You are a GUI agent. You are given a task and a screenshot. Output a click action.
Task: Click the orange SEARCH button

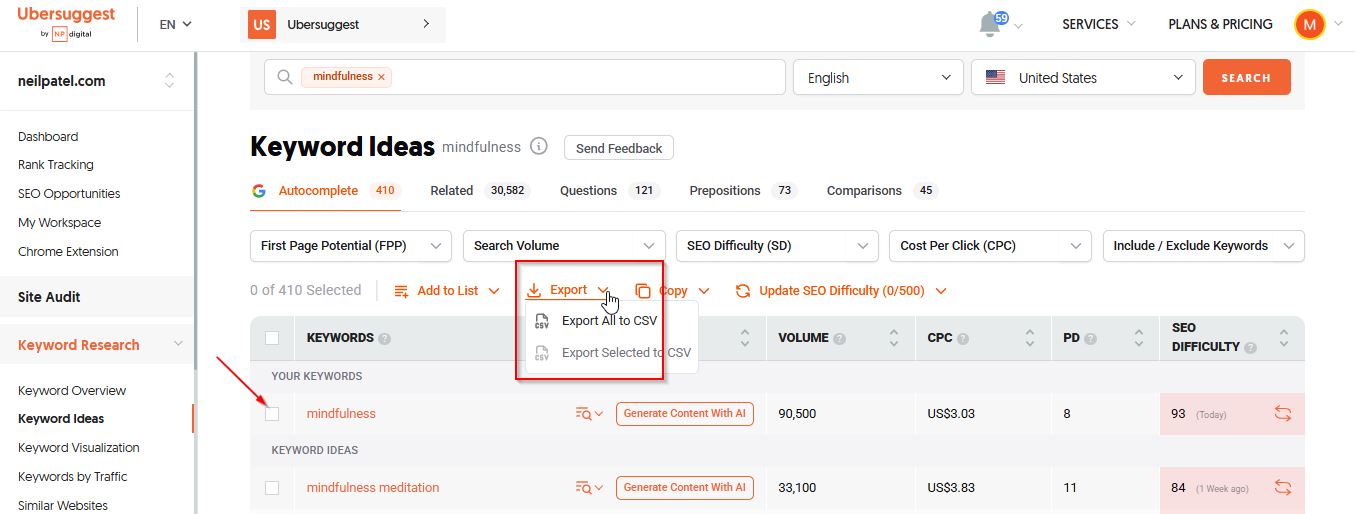[1246, 77]
